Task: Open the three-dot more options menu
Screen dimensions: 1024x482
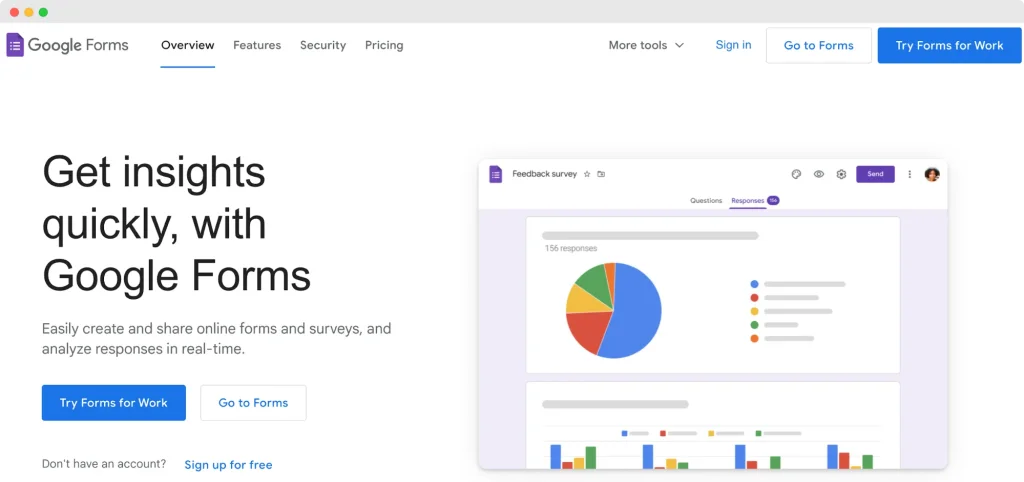Action: coord(909,174)
